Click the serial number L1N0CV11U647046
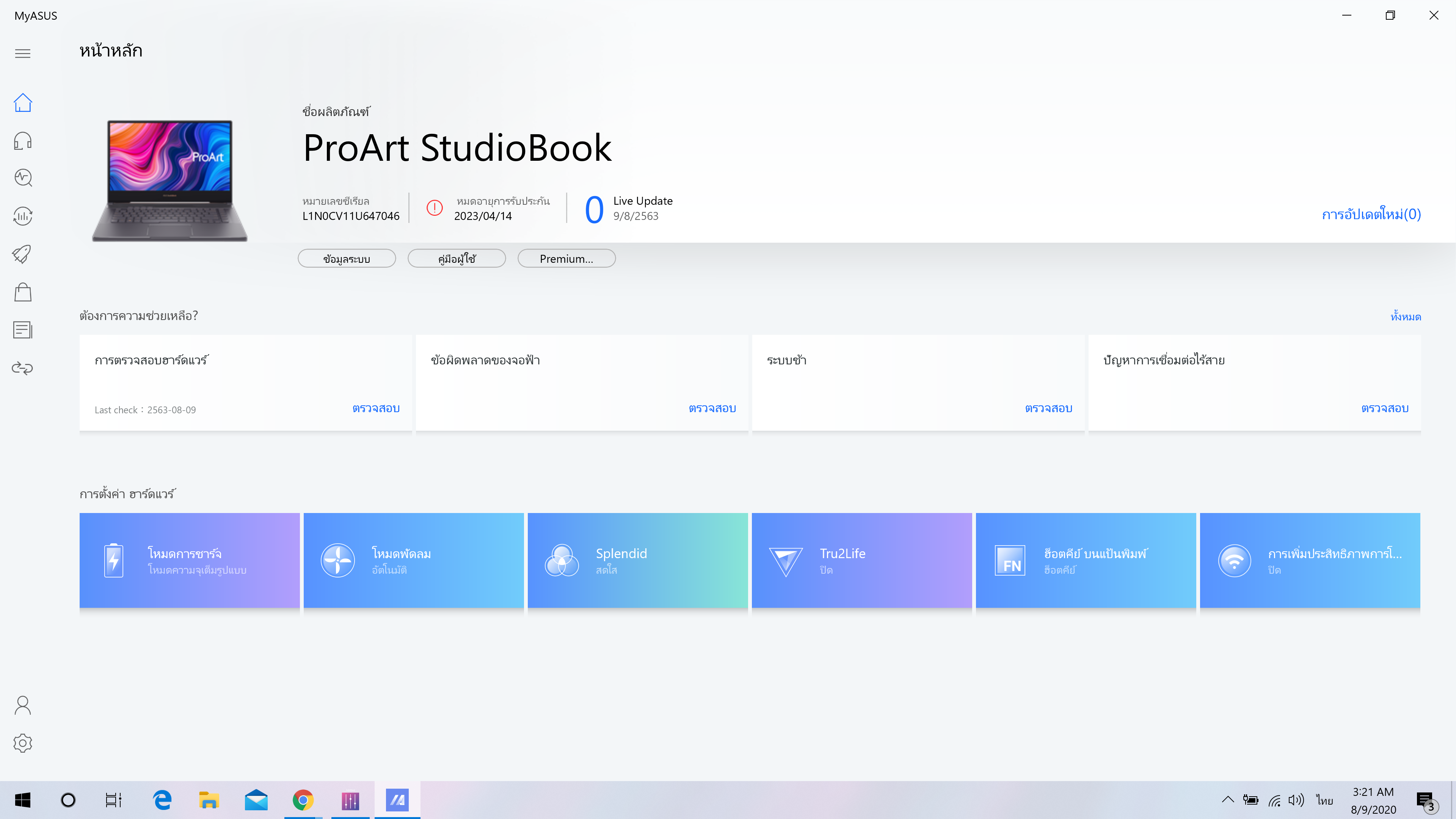 click(x=350, y=216)
